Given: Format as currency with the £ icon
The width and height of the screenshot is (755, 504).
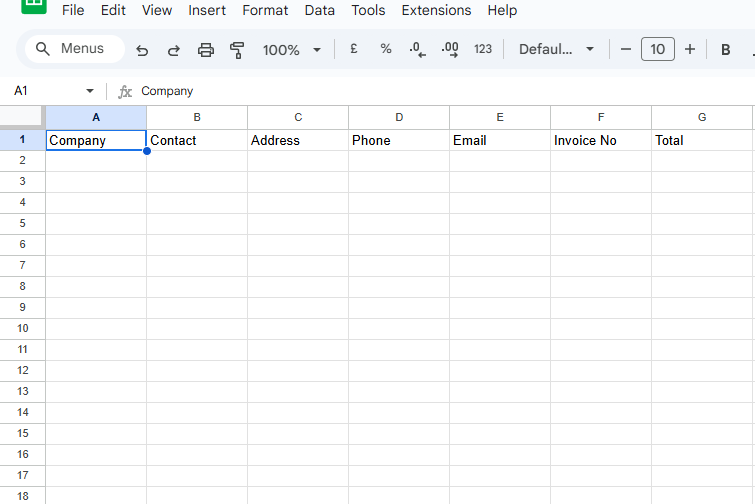Looking at the screenshot, I should [353, 49].
